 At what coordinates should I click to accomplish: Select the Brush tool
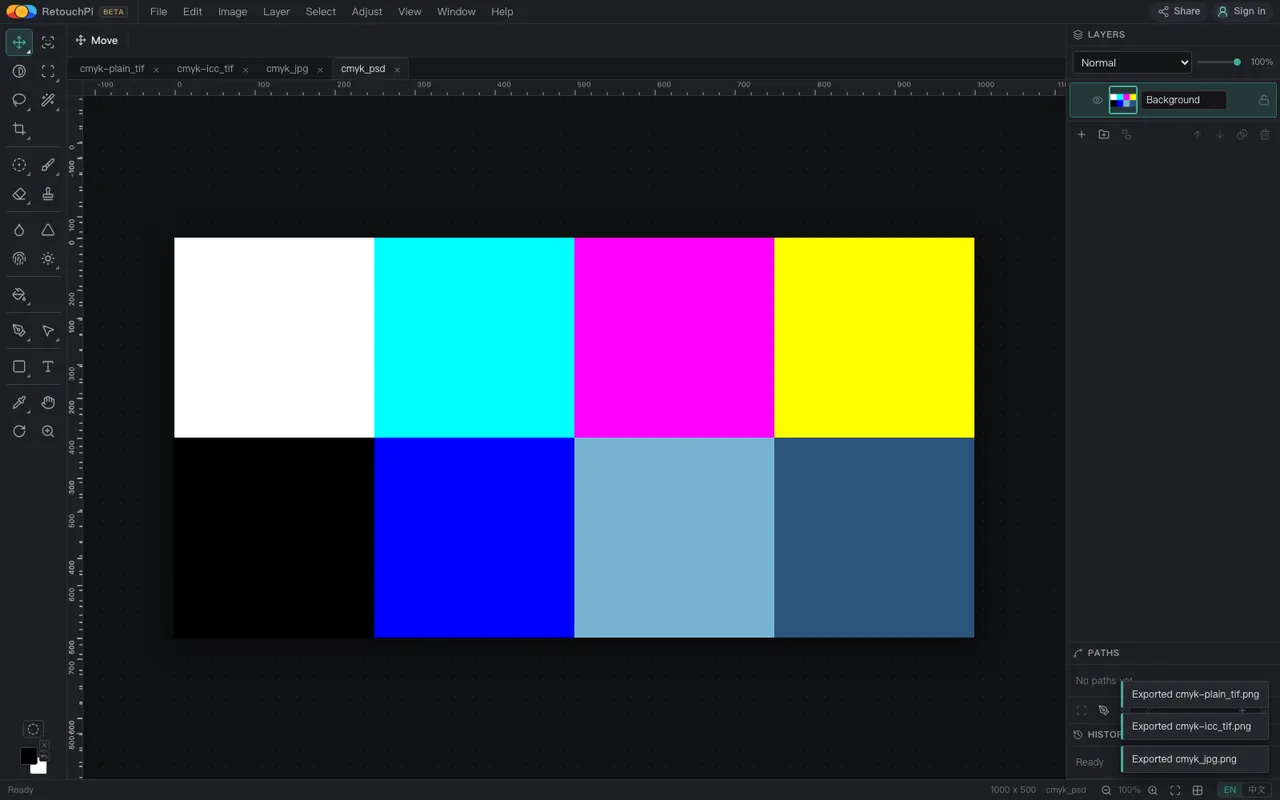[48, 165]
